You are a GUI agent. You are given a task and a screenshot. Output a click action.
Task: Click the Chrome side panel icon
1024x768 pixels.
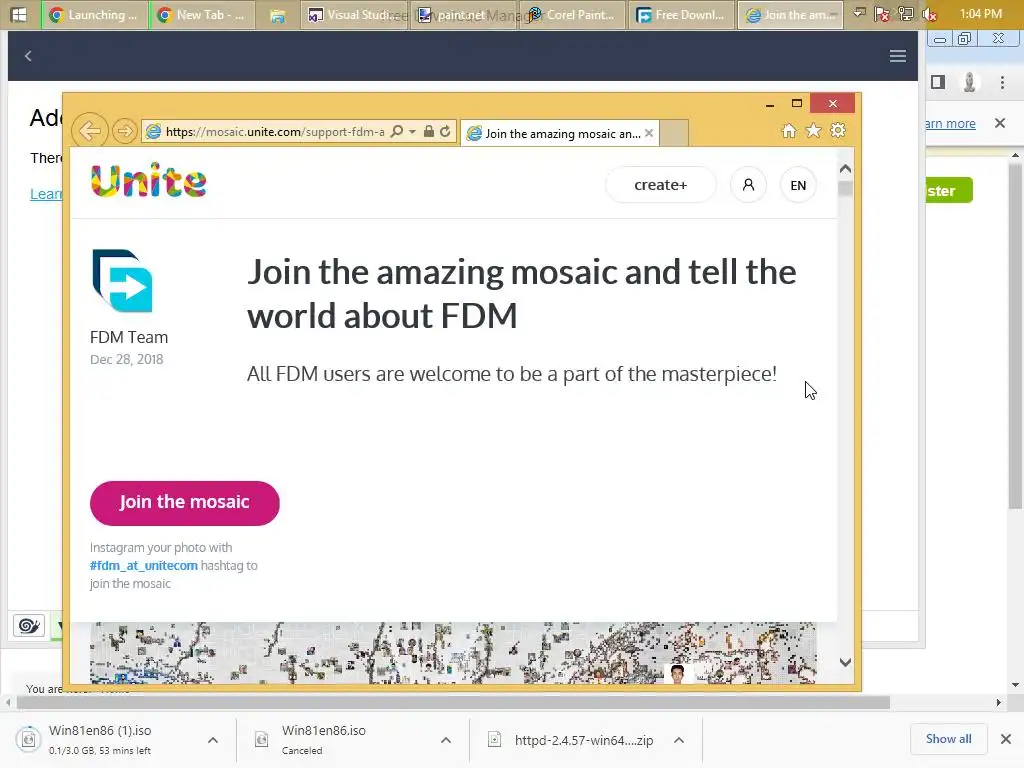(x=938, y=82)
